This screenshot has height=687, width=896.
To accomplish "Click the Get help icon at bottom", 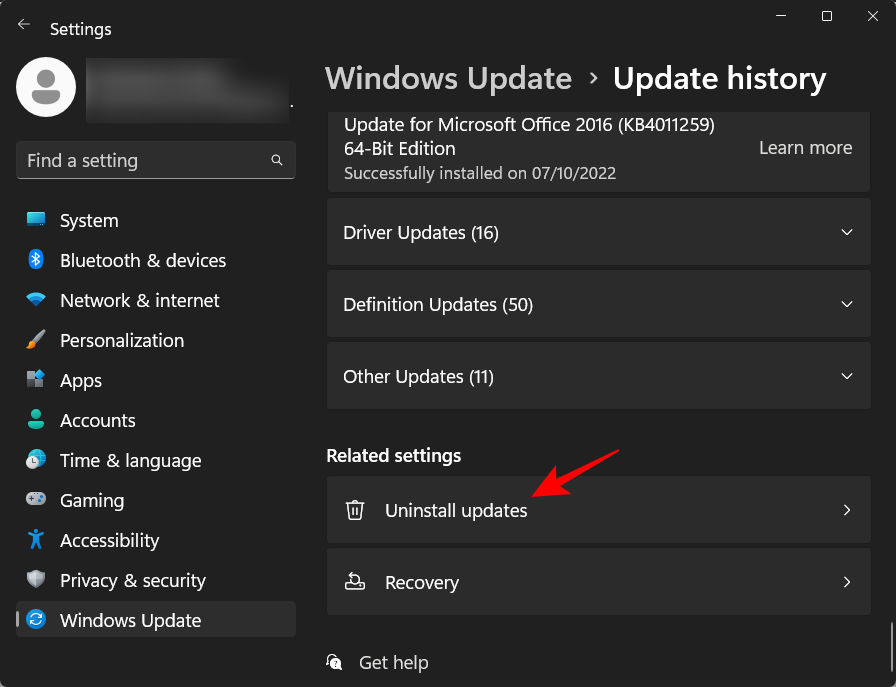I will pos(334,662).
